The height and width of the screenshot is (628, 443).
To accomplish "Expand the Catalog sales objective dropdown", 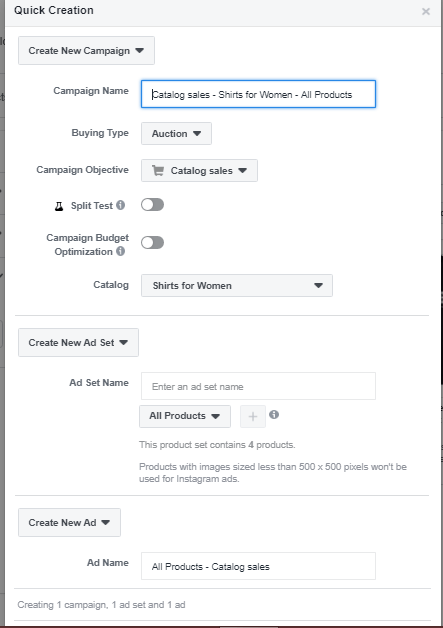I will coord(199,171).
